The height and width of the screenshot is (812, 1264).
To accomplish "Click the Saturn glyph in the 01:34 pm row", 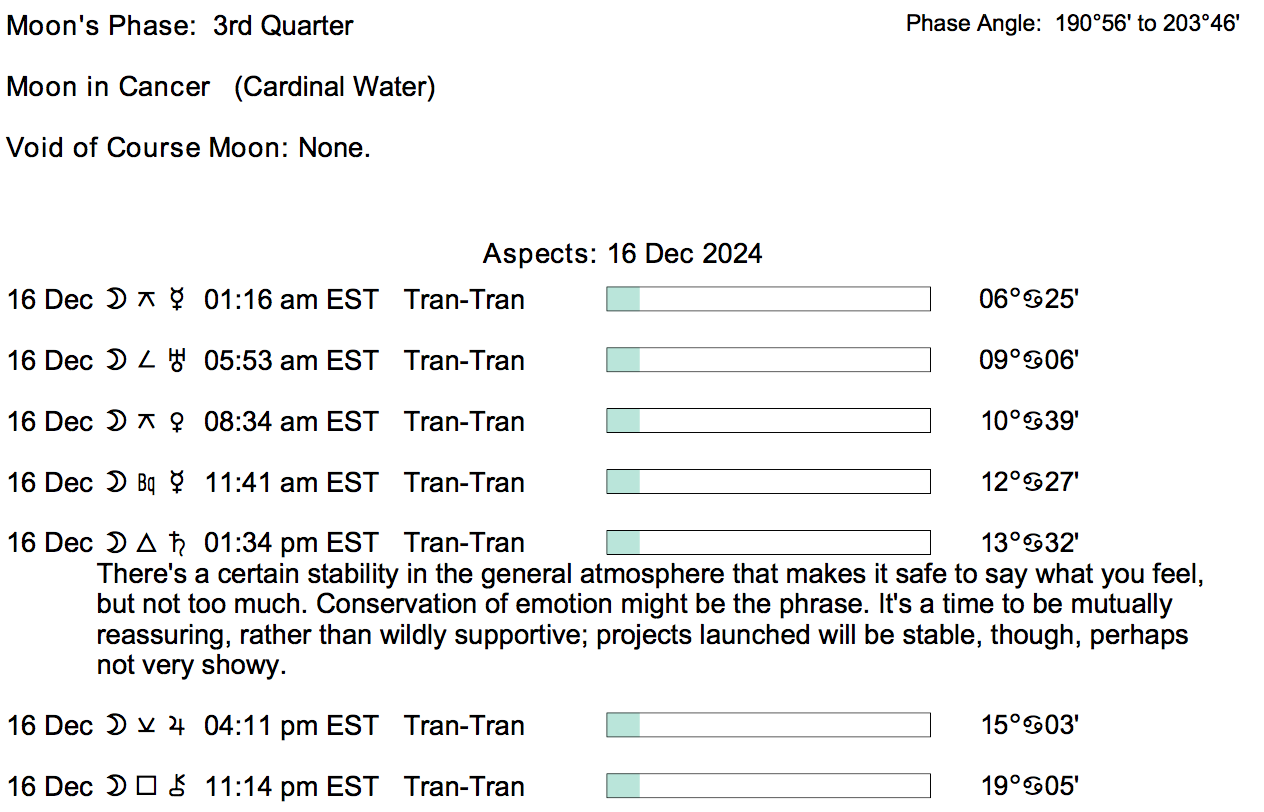I will coord(179,543).
